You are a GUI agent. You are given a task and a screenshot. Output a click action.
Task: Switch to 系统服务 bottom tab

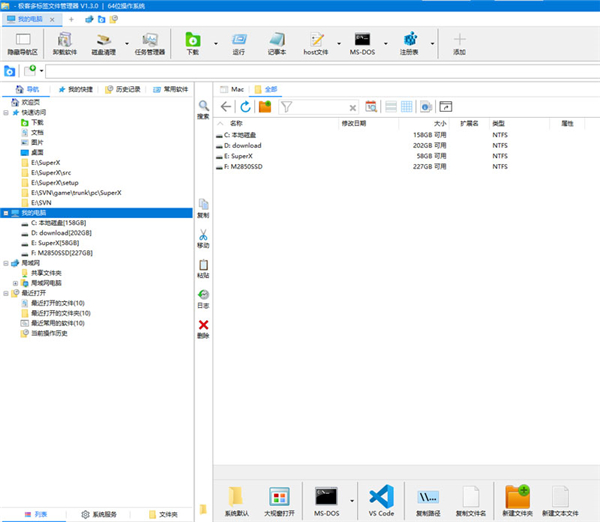click(x=99, y=514)
